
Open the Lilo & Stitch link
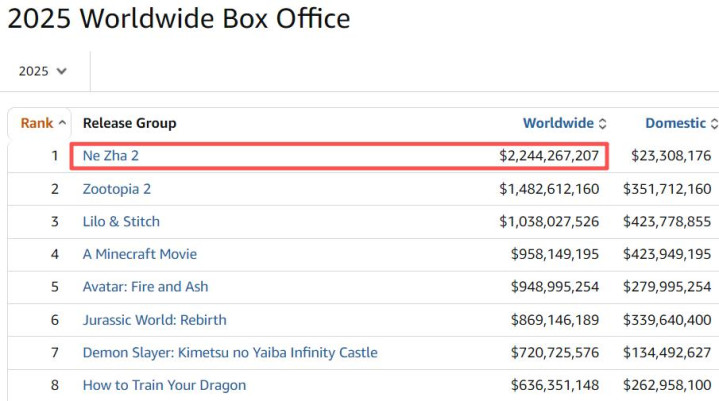point(121,221)
